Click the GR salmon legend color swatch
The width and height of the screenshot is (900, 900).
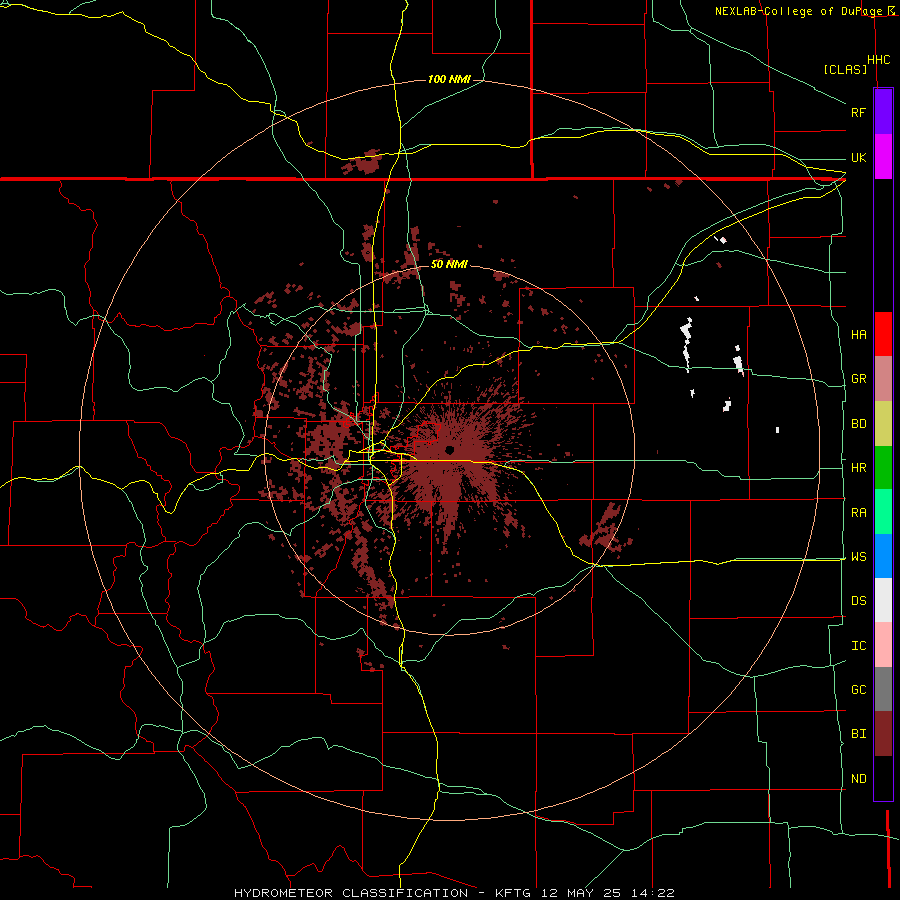pyautogui.click(x=883, y=379)
